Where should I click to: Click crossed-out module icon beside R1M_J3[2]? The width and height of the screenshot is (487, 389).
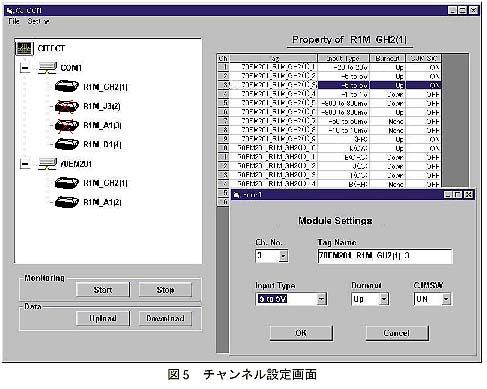tap(67, 106)
